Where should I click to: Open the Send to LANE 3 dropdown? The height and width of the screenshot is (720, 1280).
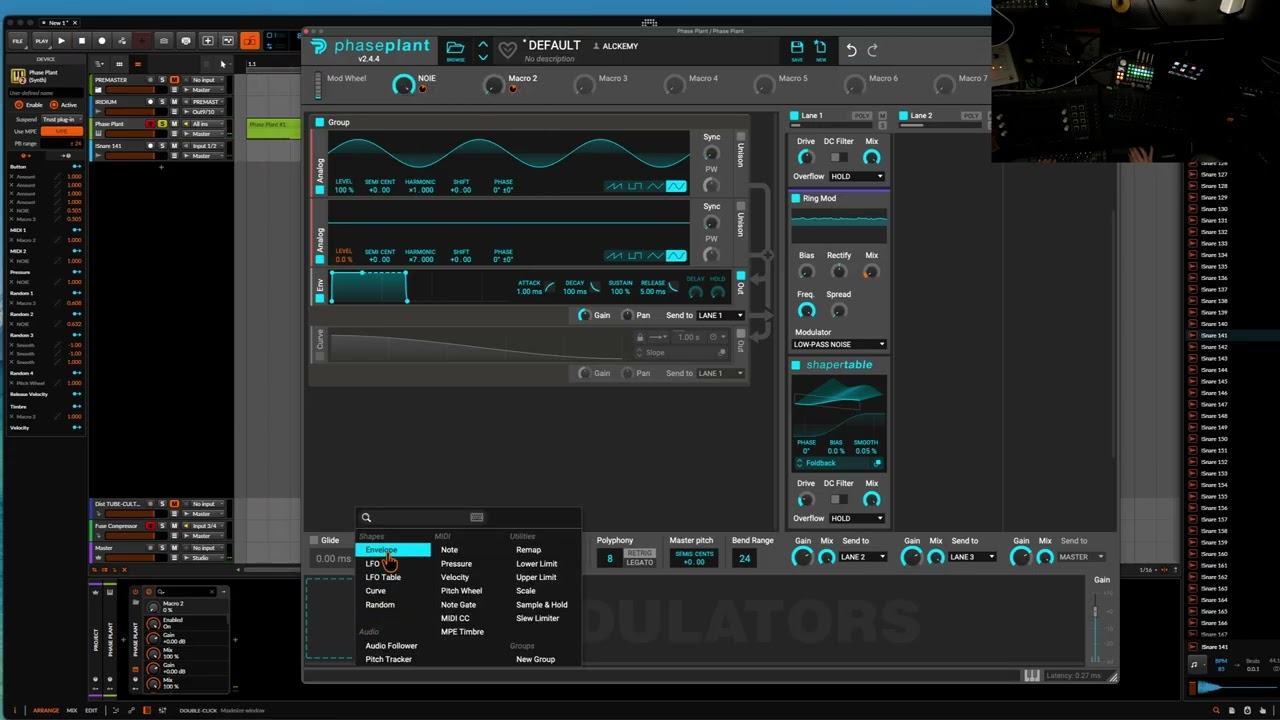(x=973, y=557)
